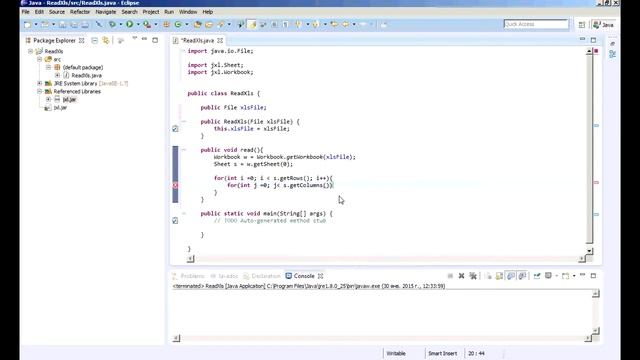
Task: Collapse the (default package) node
Action: click(x=49, y=67)
